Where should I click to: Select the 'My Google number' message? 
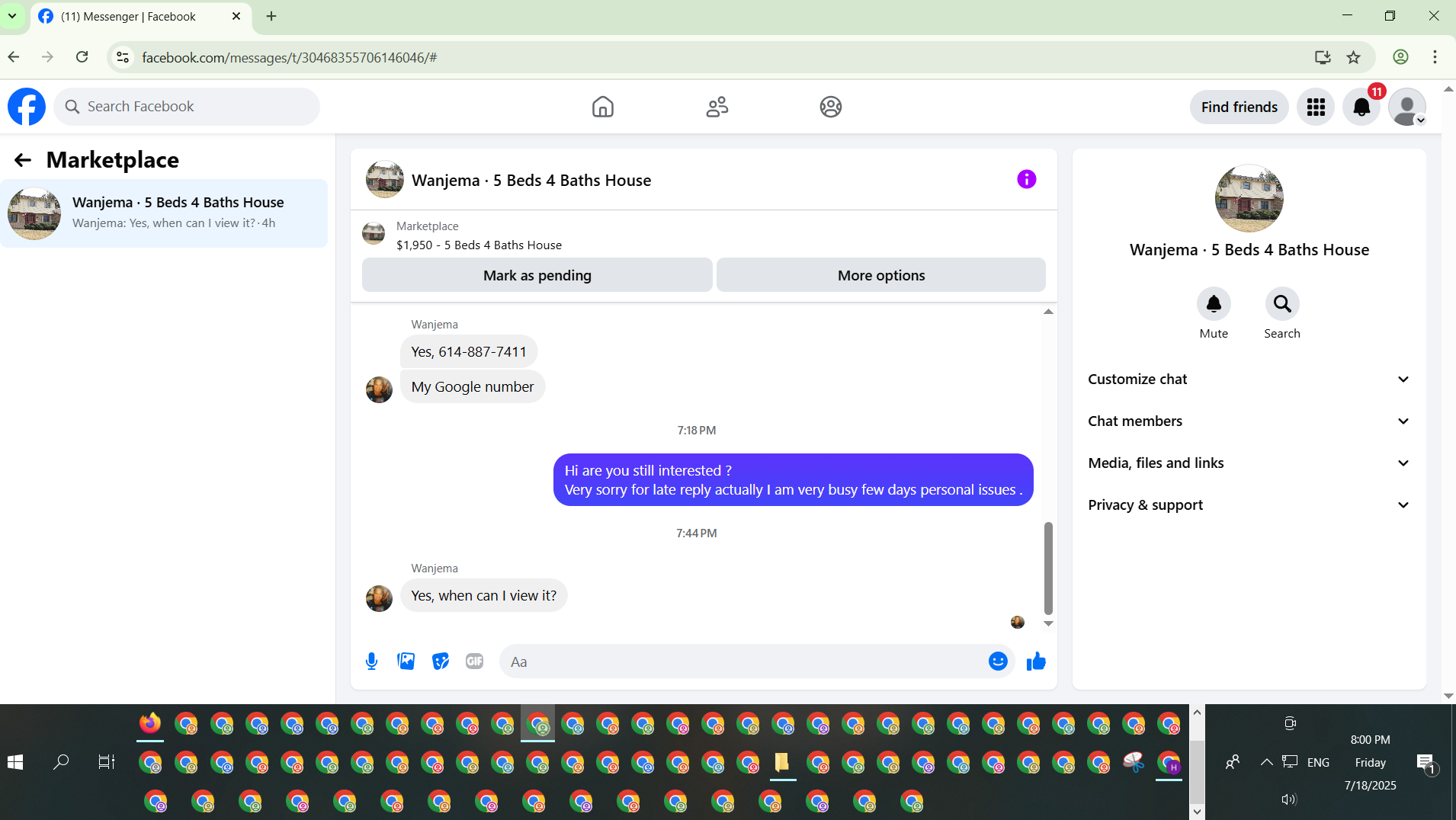[473, 386]
